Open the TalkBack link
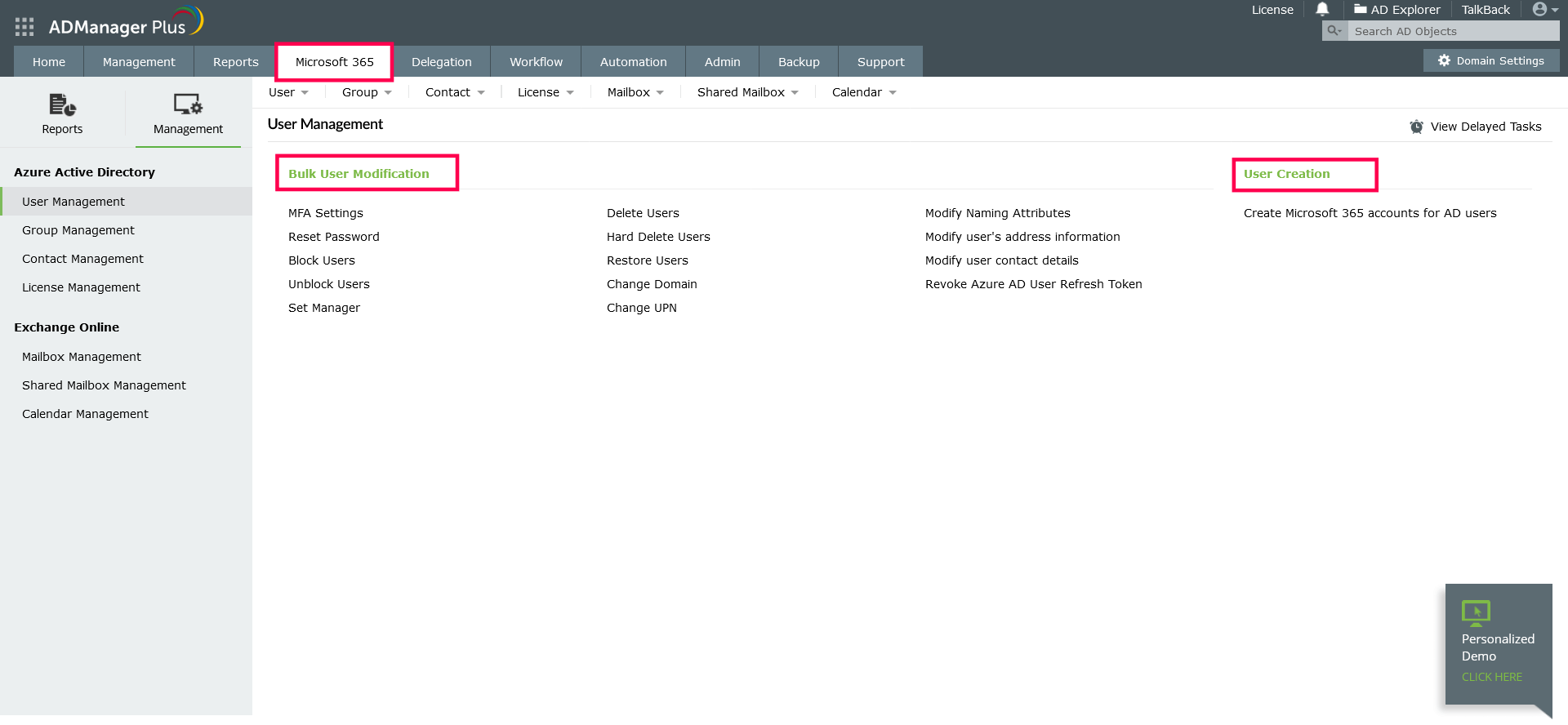 1486,10
